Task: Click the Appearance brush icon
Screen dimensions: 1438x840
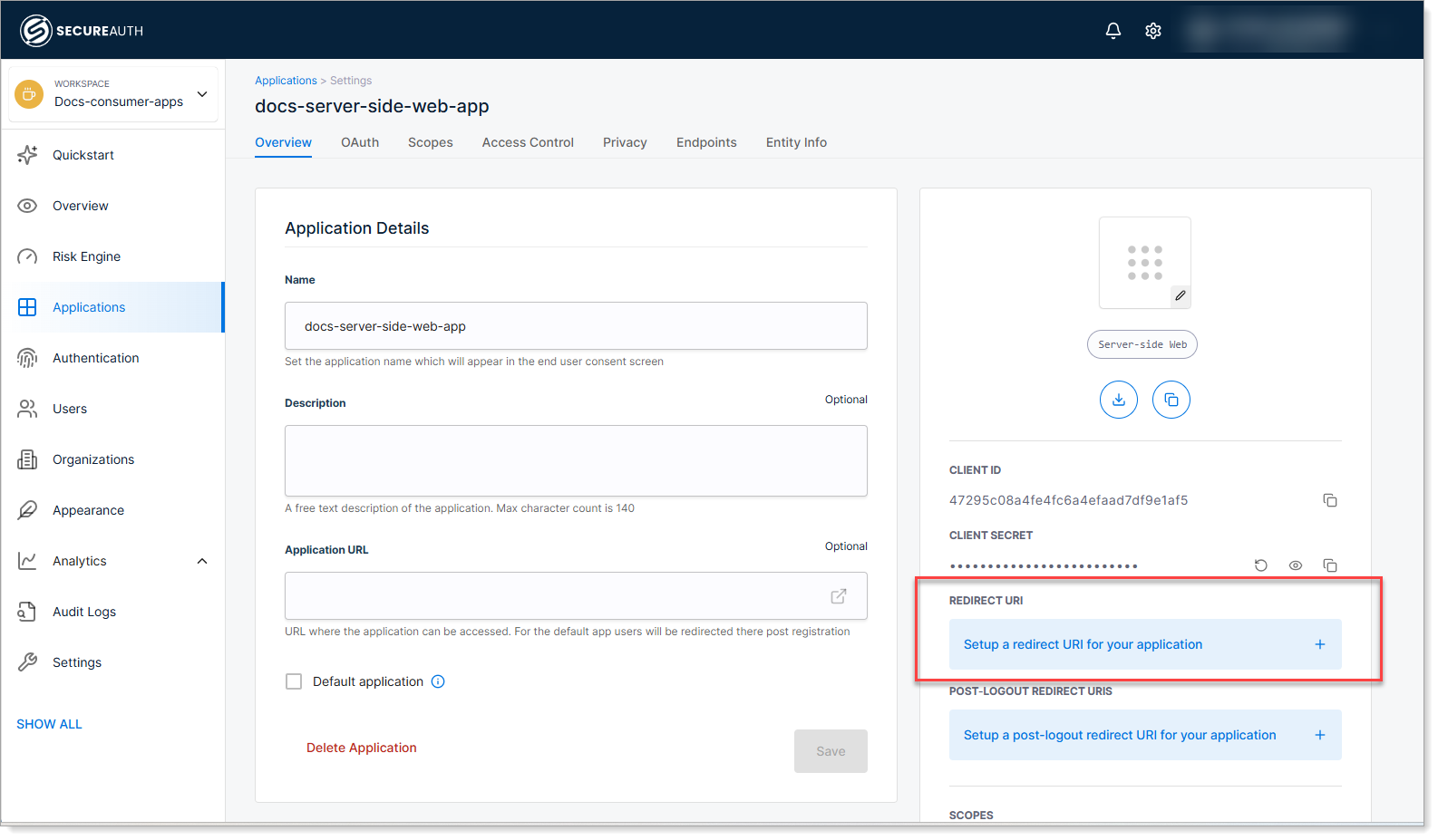Action: [27, 510]
